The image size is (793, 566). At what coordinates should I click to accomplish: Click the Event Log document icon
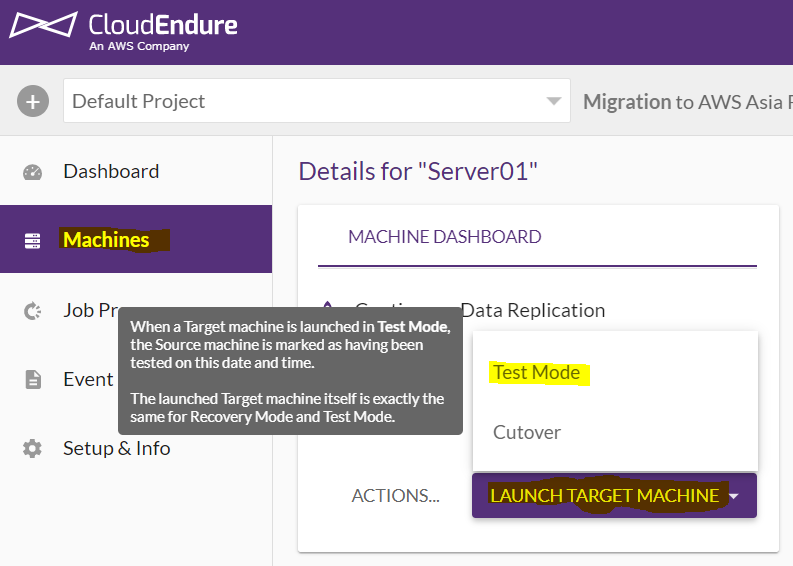tap(33, 379)
